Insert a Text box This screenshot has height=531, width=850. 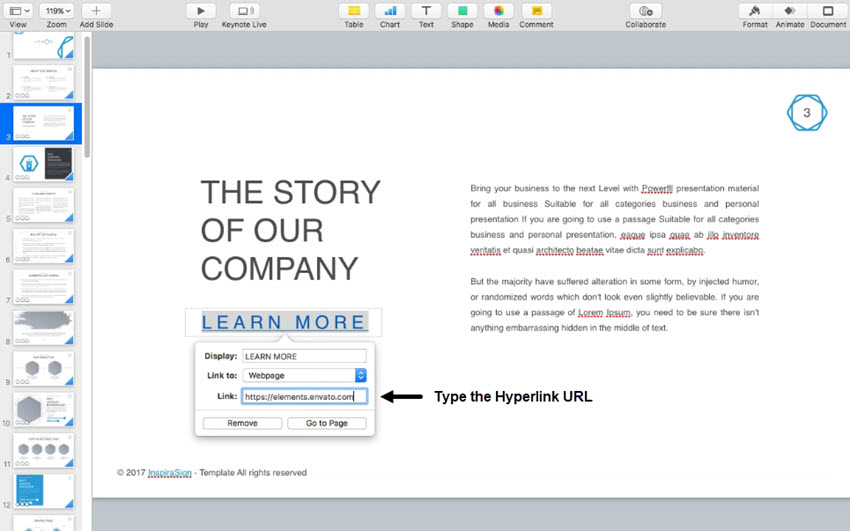[426, 10]
